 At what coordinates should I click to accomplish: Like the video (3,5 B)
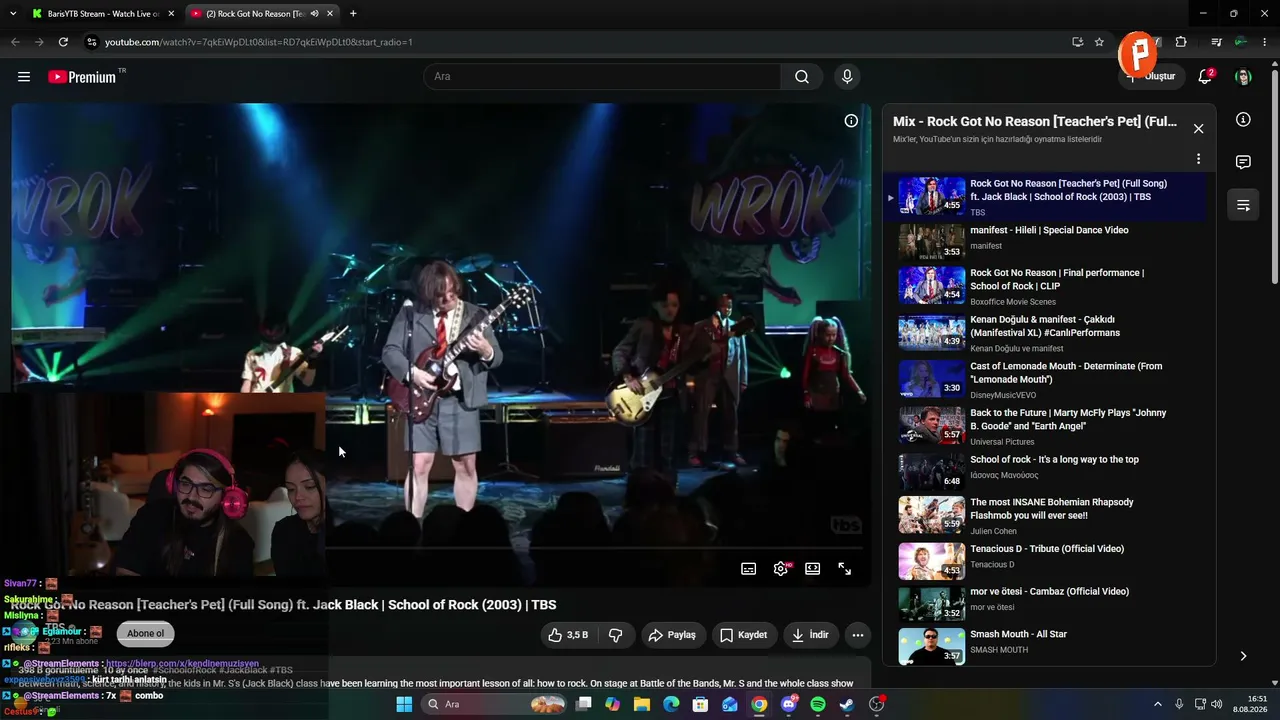569,635
